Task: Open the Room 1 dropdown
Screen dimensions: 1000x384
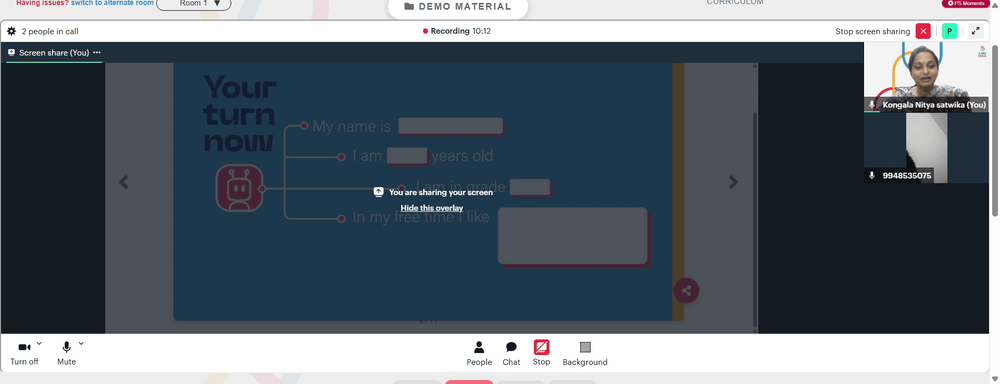Action: [194, 4]
